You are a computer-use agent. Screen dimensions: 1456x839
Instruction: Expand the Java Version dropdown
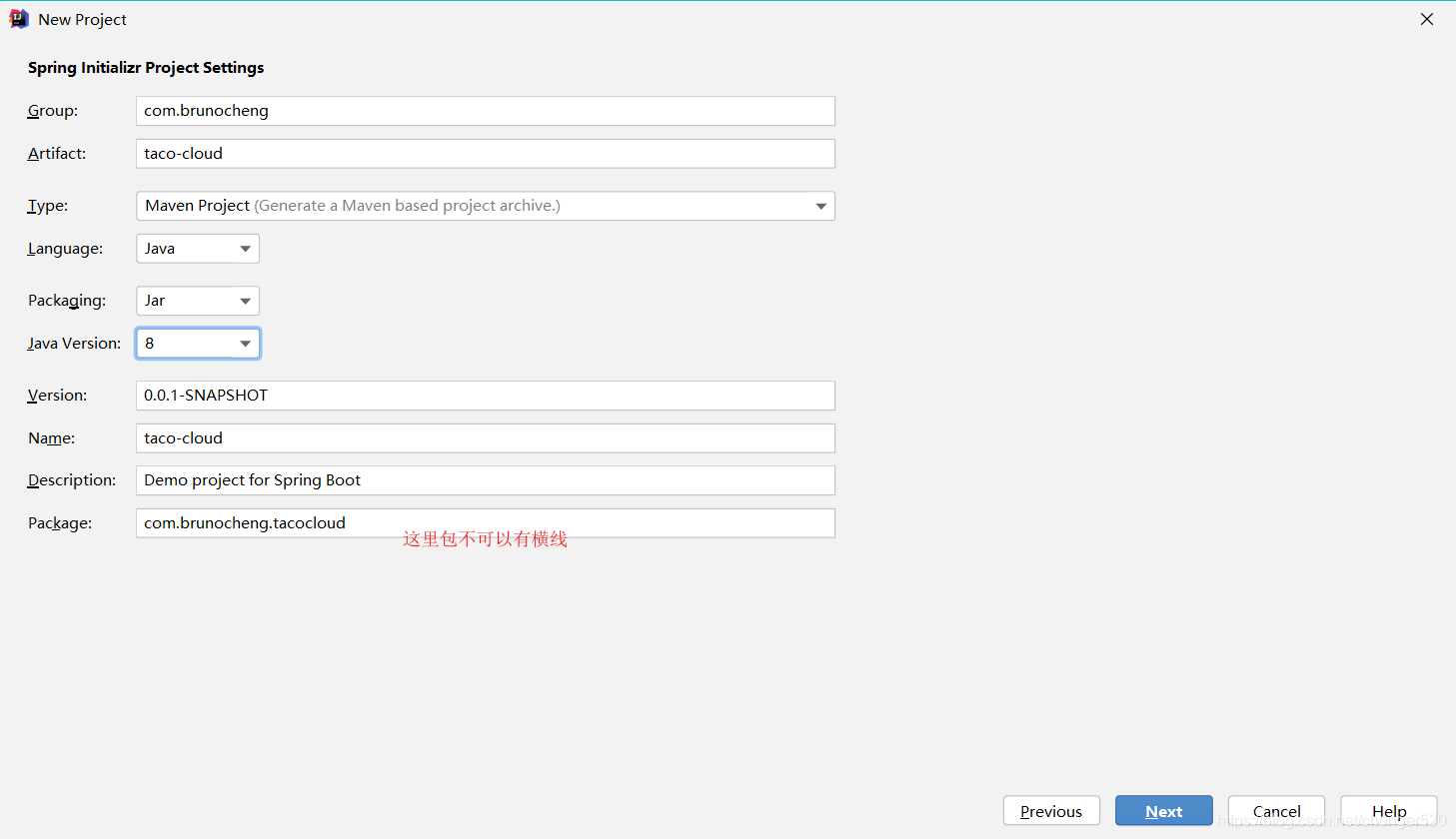(198, 344)
